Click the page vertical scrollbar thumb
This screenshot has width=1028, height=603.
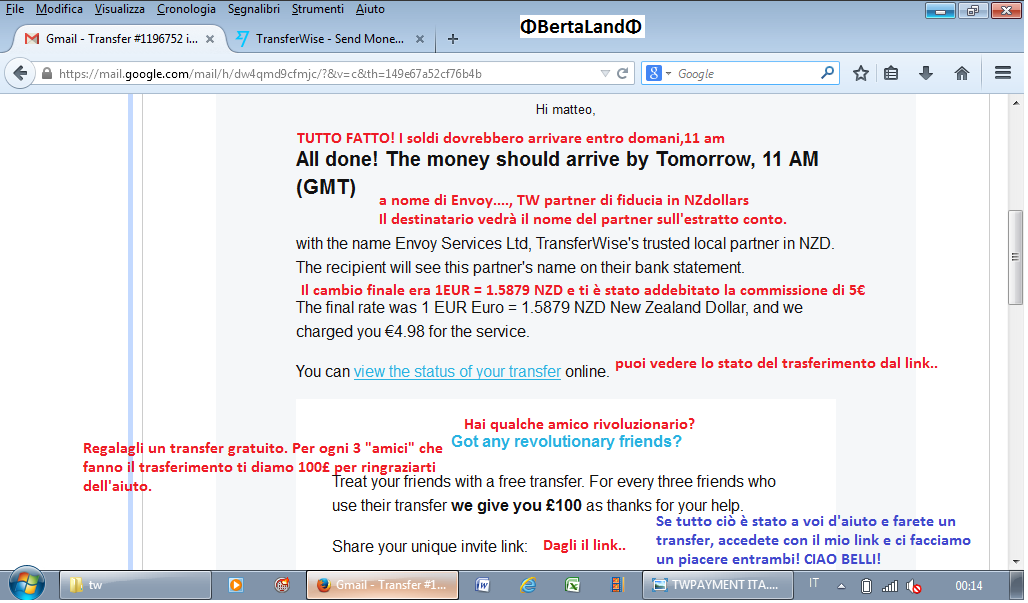pos(1015,256)
